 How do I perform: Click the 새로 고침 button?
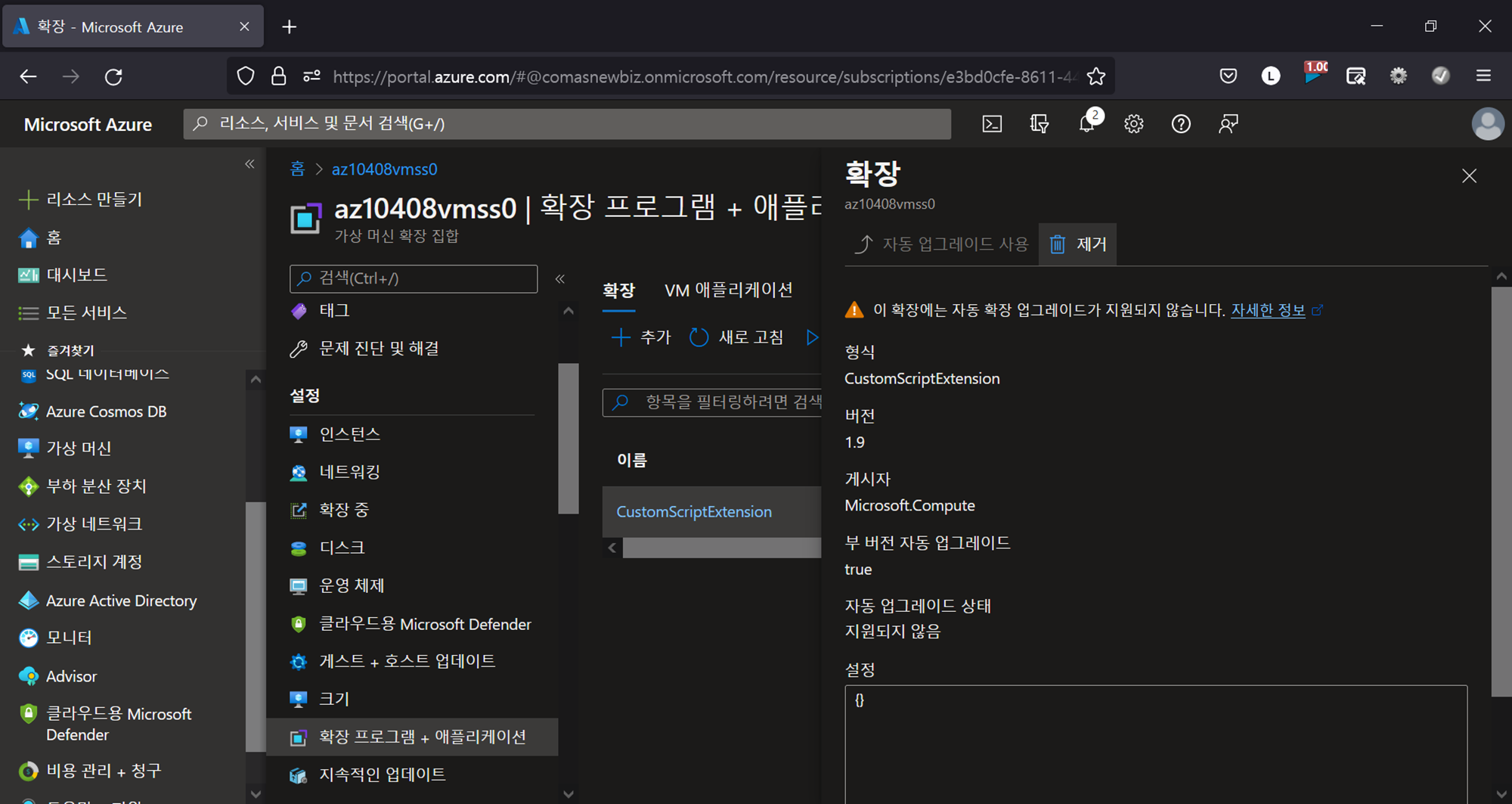[736, 337]
